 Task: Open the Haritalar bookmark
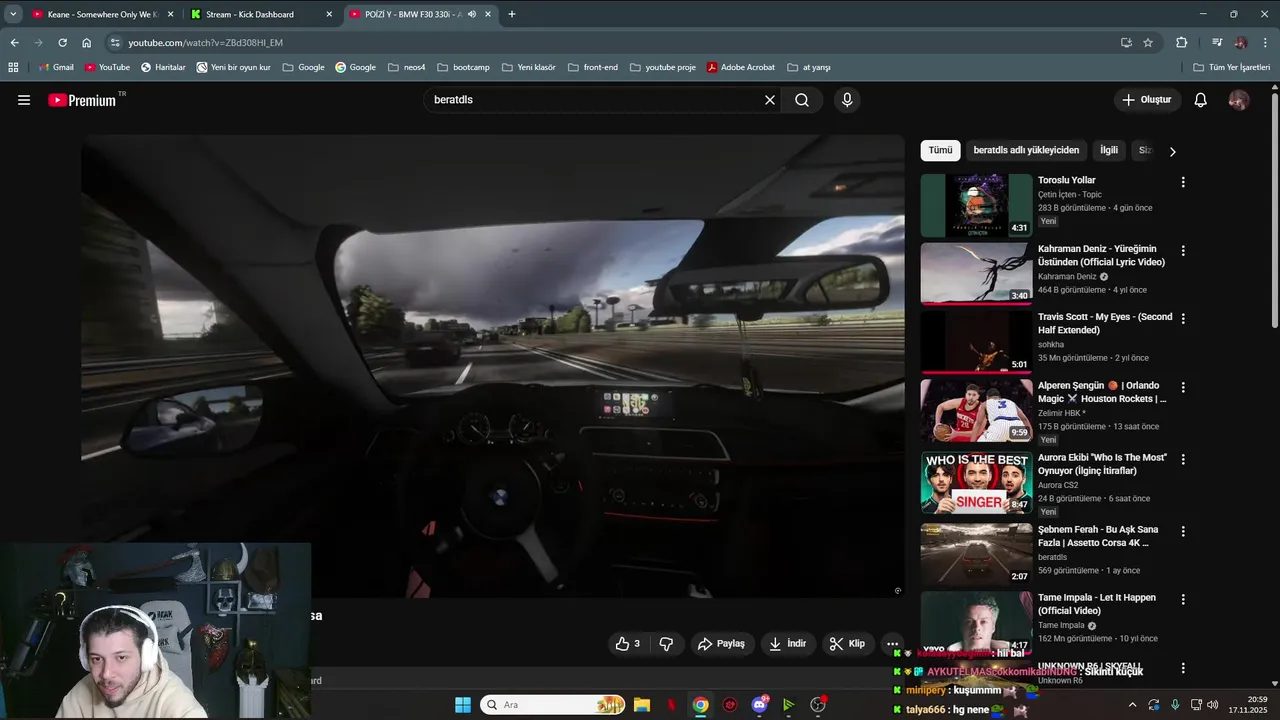[x=163, y=67]
